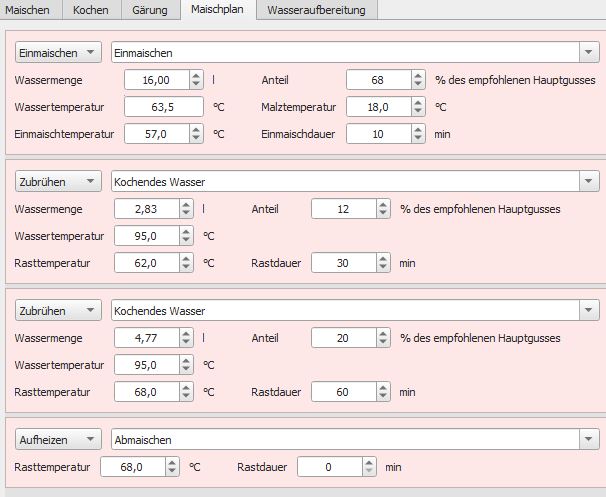Adjust the Anteil 20 stepper arrows

pyautogui.click(x=383, y=338)
